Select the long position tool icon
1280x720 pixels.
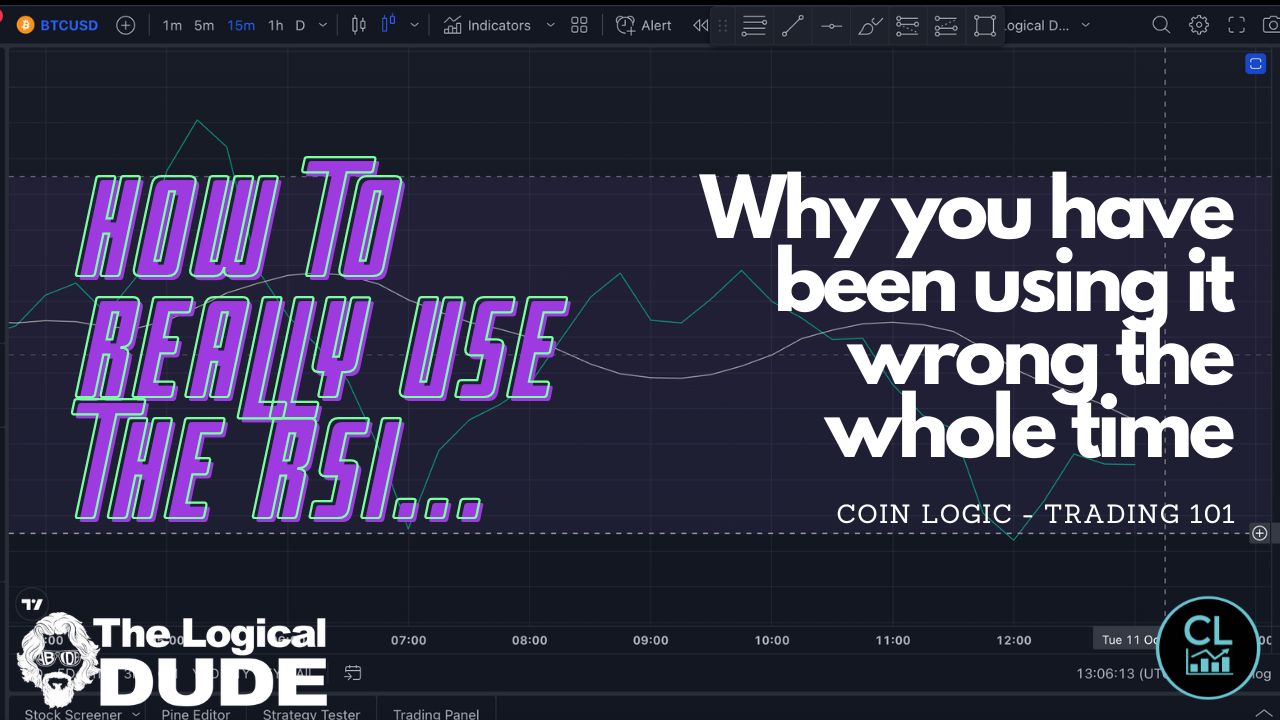908,27
